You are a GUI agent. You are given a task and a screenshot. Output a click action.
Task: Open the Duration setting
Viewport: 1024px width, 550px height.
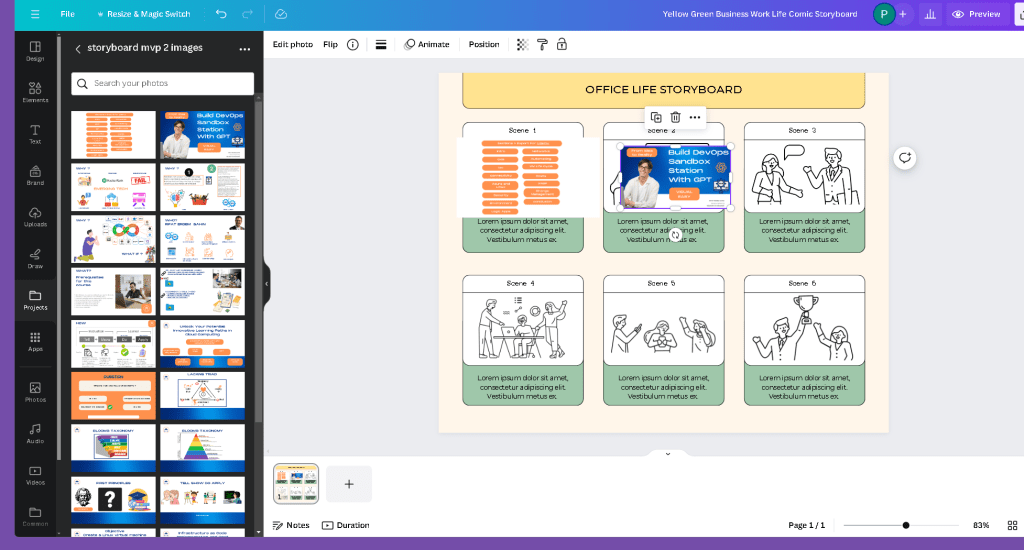coord(345,525)
